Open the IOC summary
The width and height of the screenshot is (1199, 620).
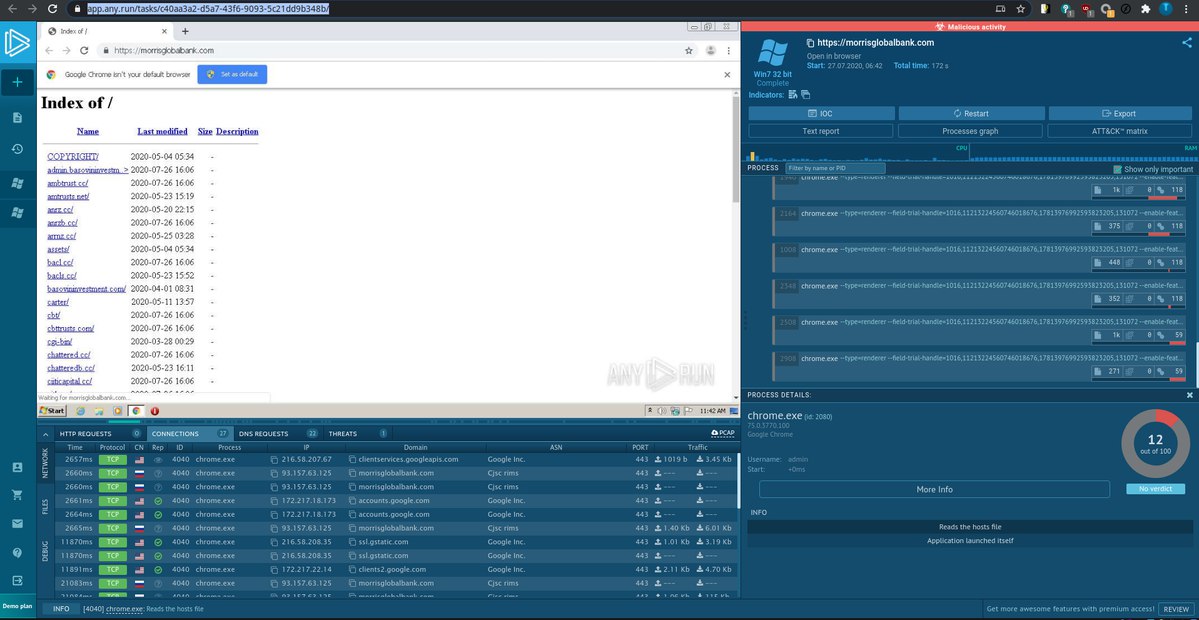click(821, 113)
